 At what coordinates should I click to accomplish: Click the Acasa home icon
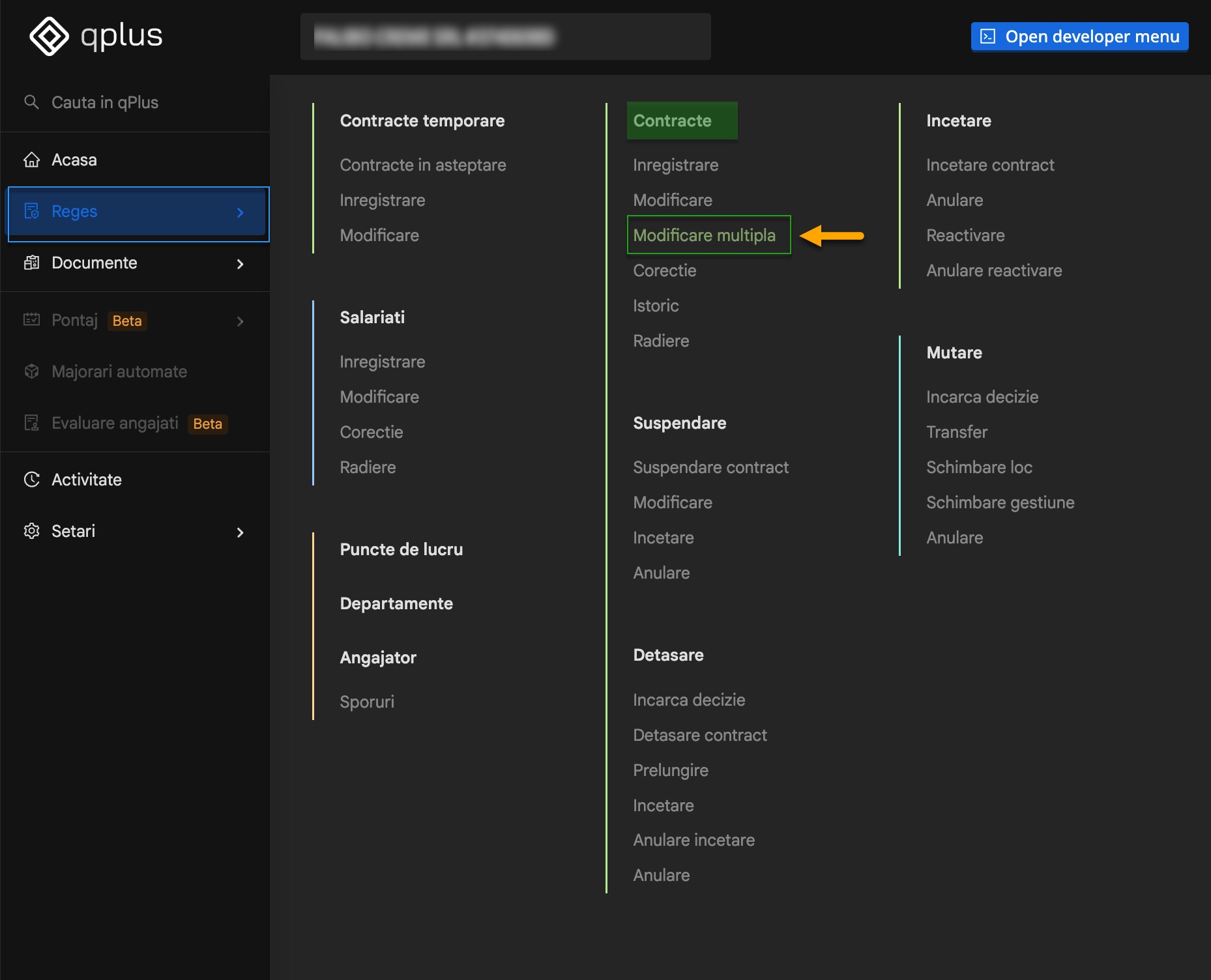pyautogui.click(x=31, y=160)
